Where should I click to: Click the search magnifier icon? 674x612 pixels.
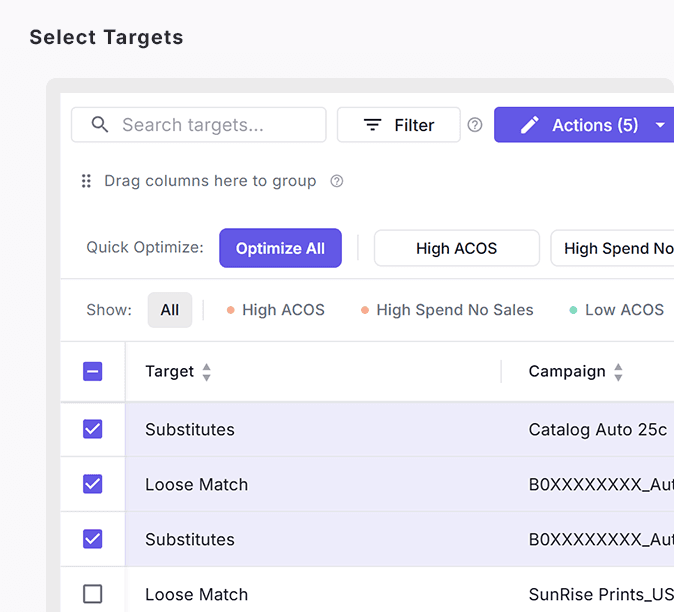99,125
